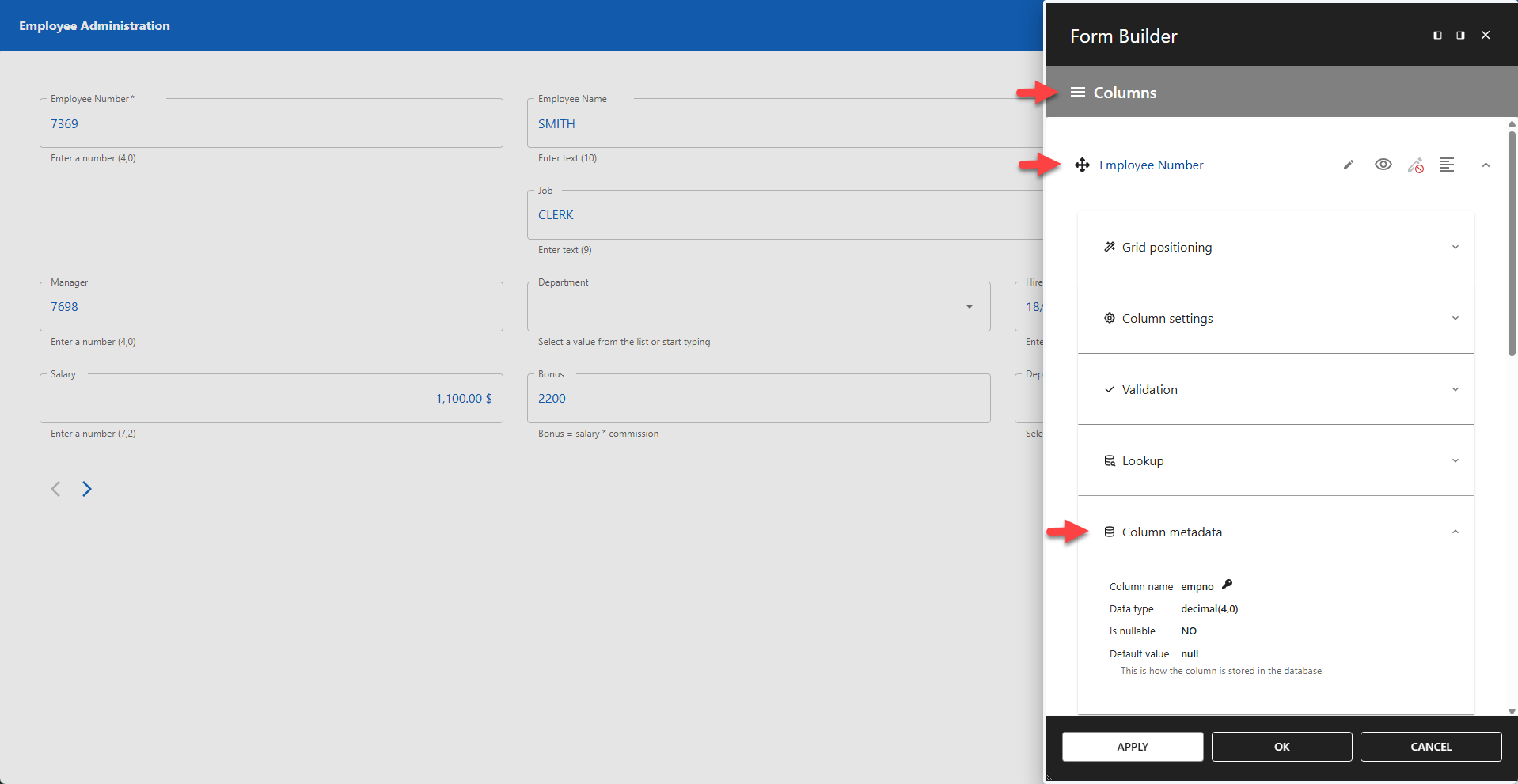Image resolution: width=1518 pixels, height=784 pixels.
Task: Click the hamburger icon beside Columns header
Action: click(1077, 92)
